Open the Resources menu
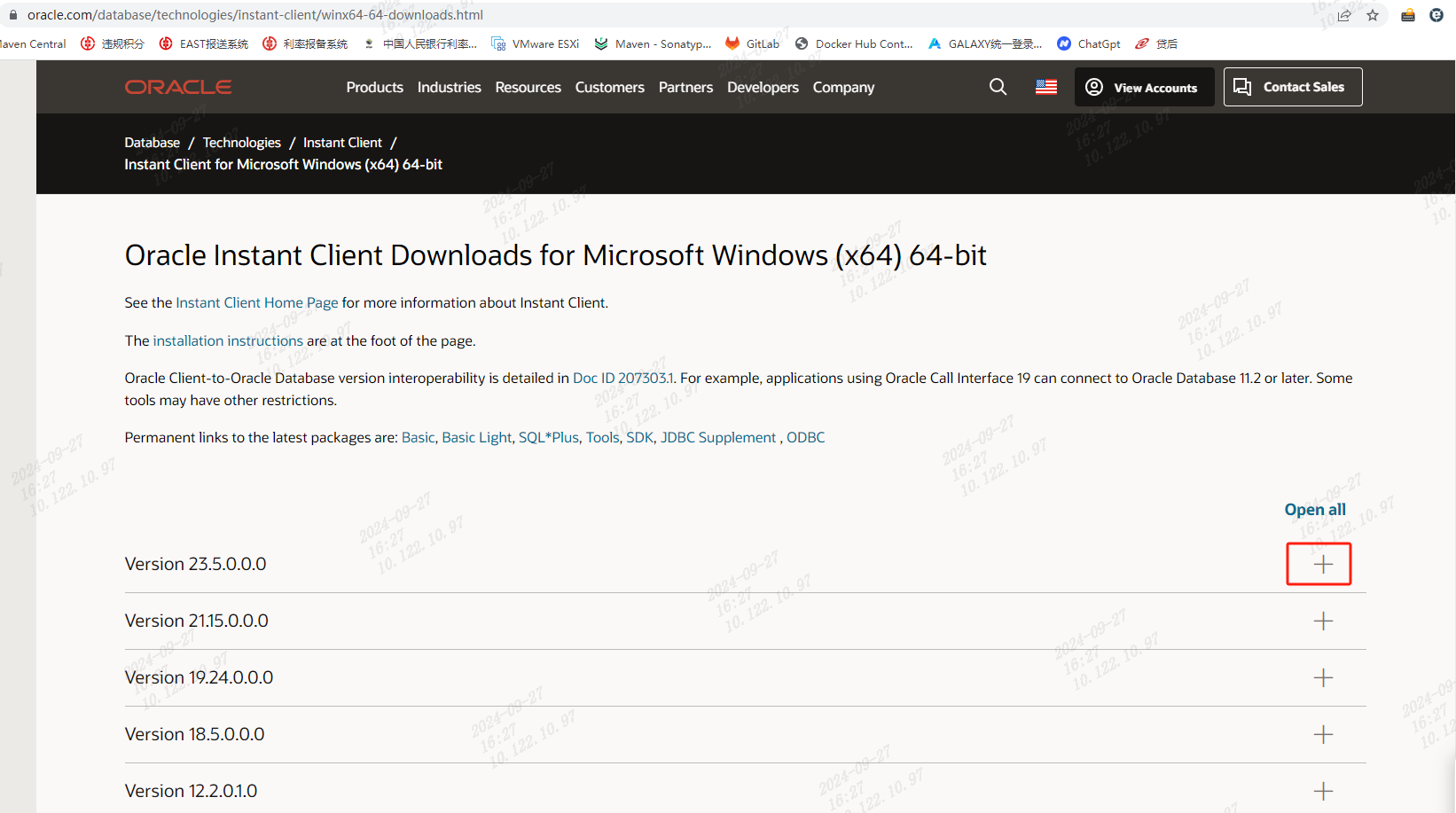The width and height of the screenshot is (1456, 813). tap(528, 87)
